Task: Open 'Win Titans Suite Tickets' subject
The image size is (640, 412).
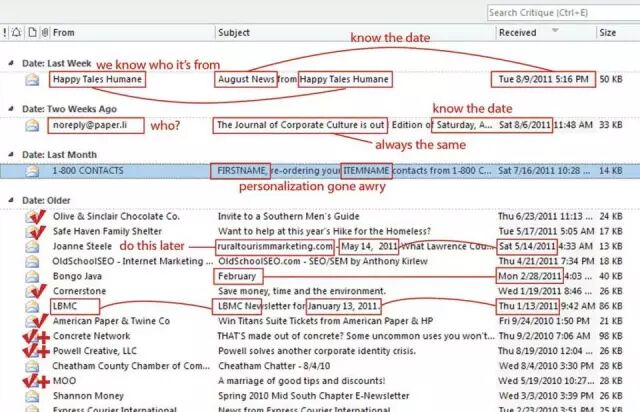Action: click(x=325, y=321)
